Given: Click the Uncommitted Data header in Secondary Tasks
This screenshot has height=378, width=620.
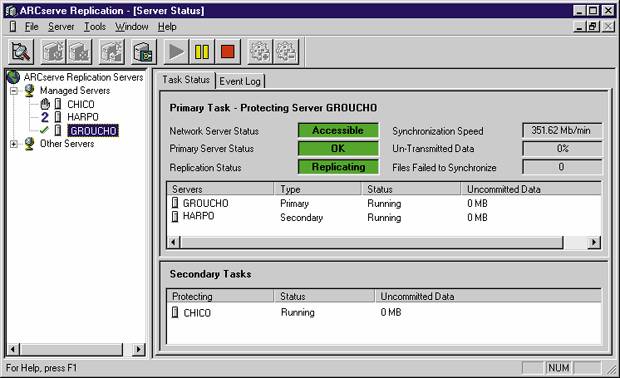Looking at the screenshot, I should click(488, 296).
